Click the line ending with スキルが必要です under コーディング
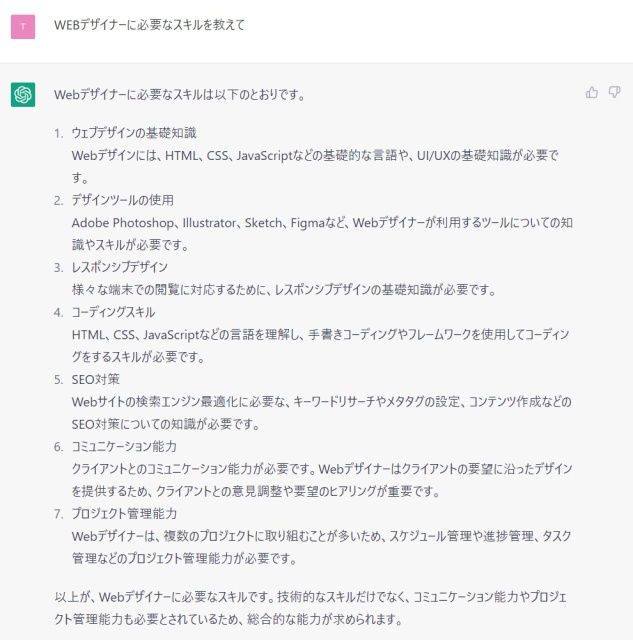This screenshot has width=633, height=640. pos(138,357)
